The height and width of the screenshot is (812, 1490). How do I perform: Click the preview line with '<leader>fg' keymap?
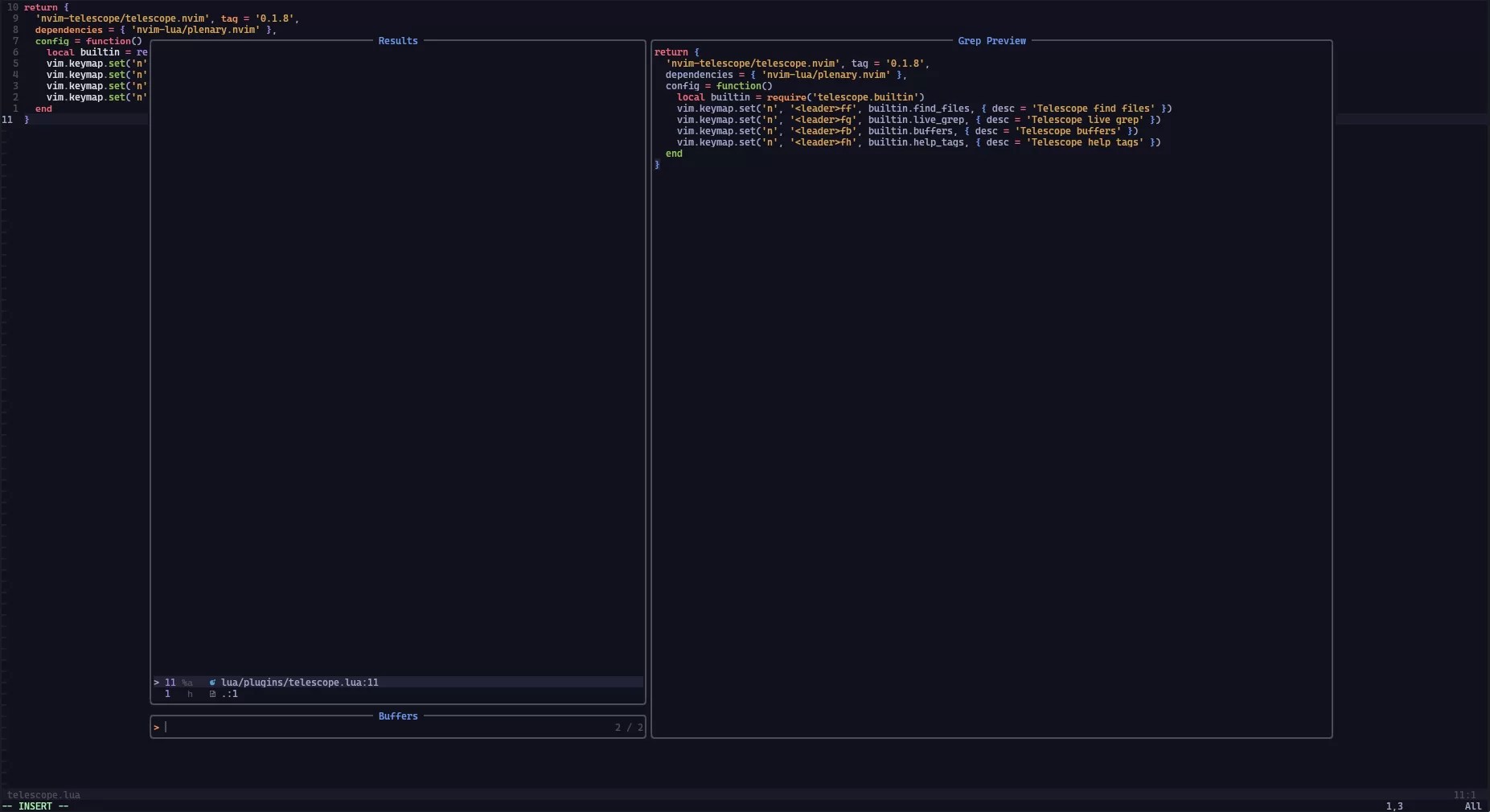918,120
